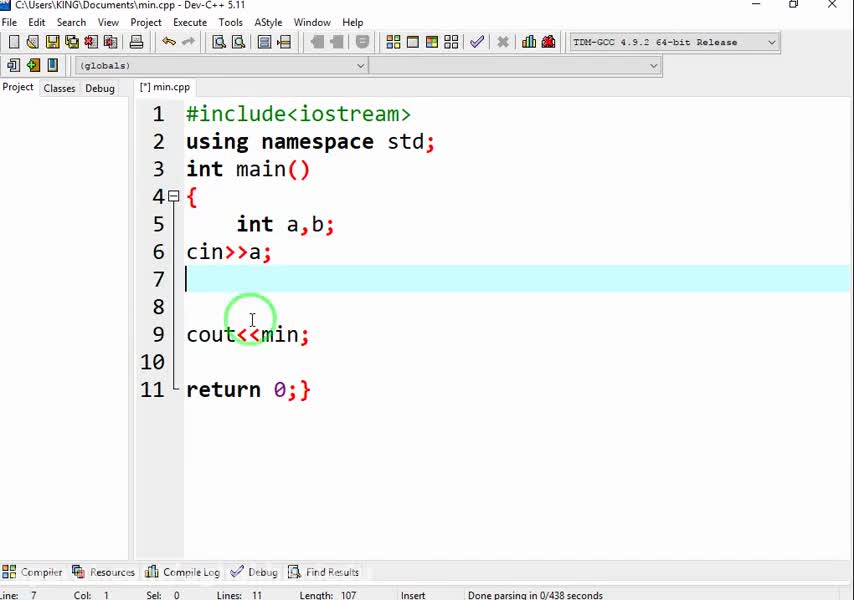Open the Execute menu
854x600 pixels.
tap(189, 22)
